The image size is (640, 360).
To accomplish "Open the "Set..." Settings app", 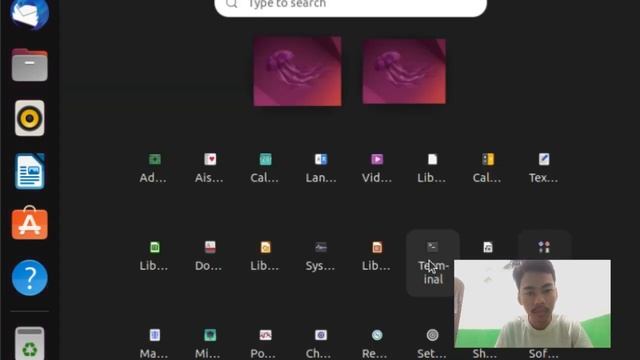I will click(x=432, y=344).
